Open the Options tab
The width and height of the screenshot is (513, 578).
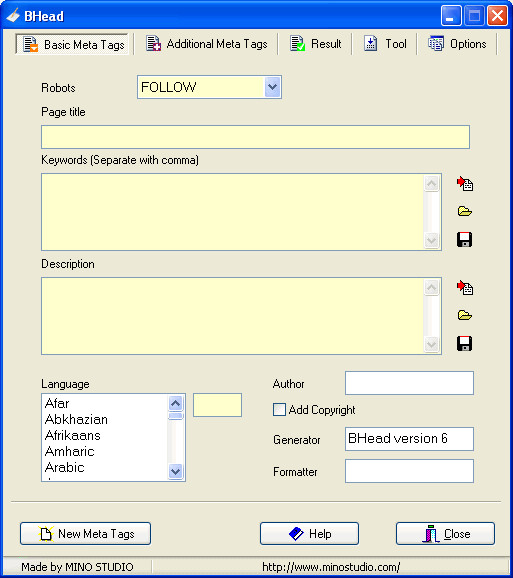coord(457,44)
